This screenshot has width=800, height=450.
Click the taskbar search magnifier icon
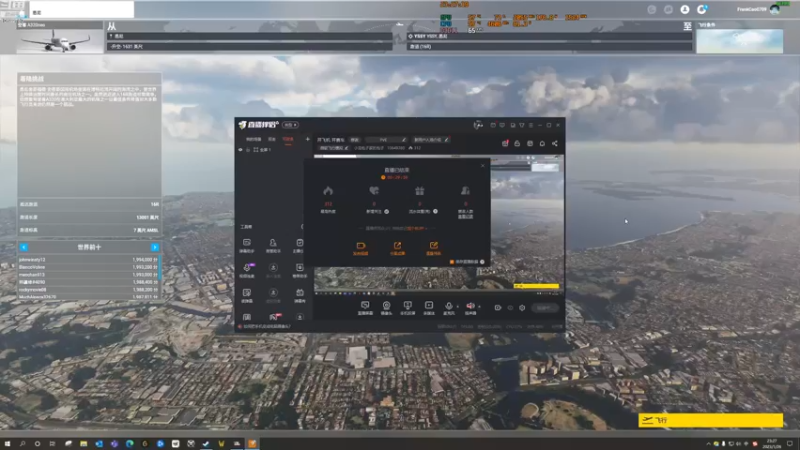point(22,444)
